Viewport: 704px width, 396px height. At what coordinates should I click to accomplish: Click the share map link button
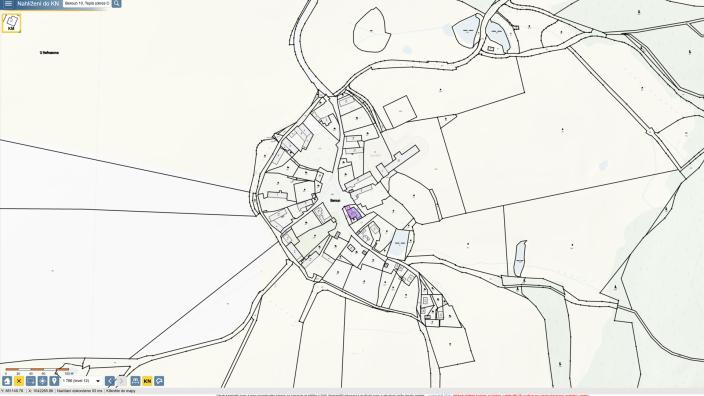pos(159,381)
